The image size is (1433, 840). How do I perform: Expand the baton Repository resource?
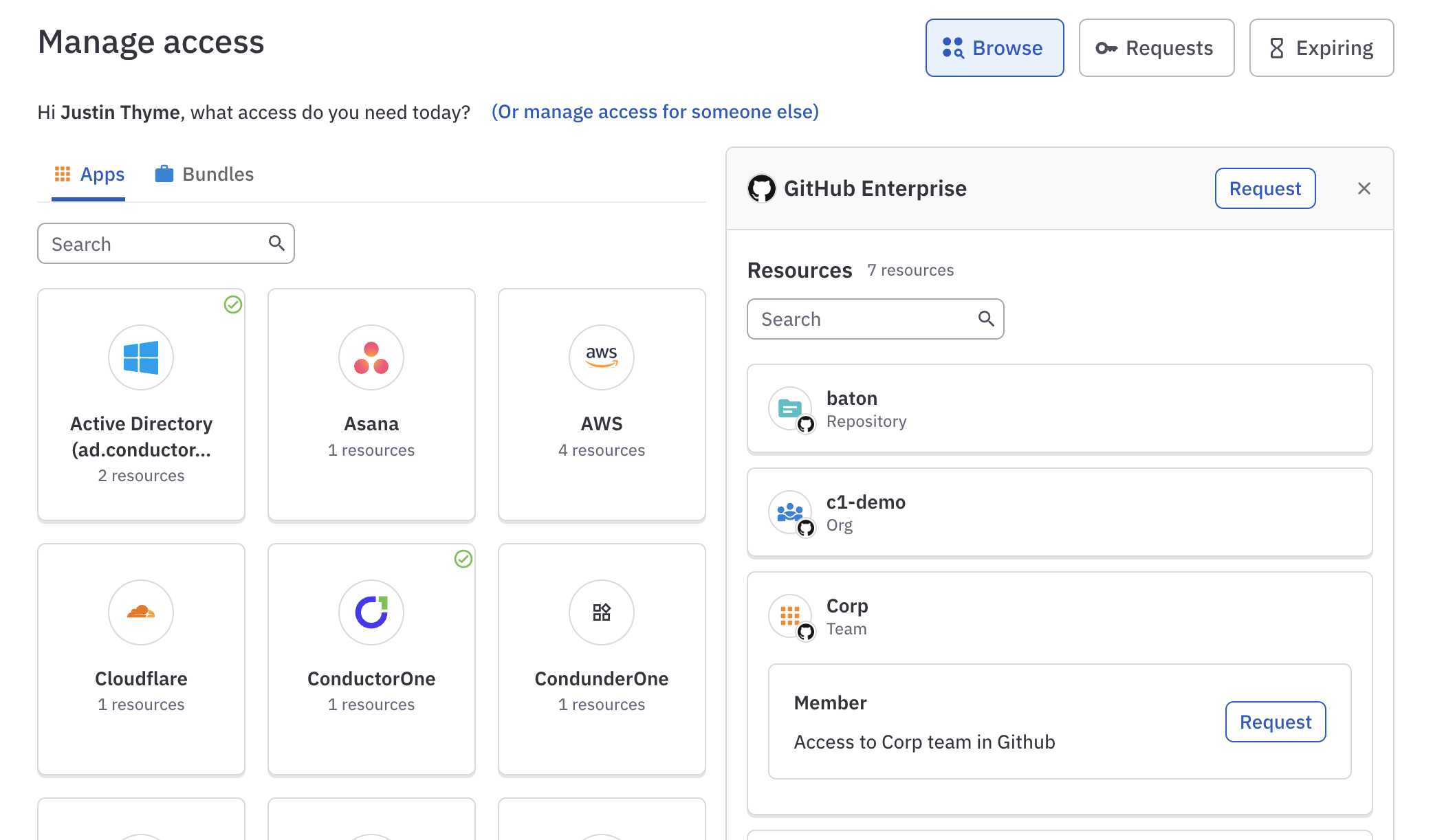tap(1060, 409)
